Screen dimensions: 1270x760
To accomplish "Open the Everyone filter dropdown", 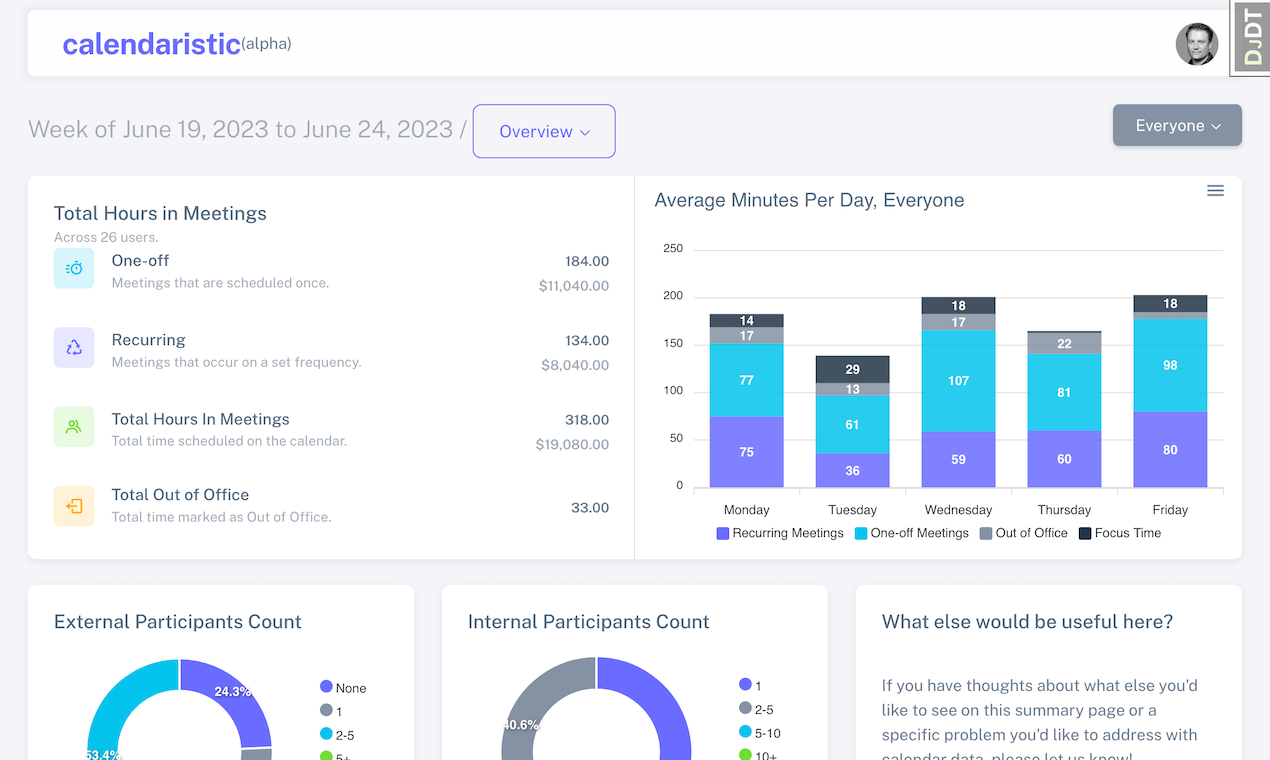I will tap(1177, 125).
